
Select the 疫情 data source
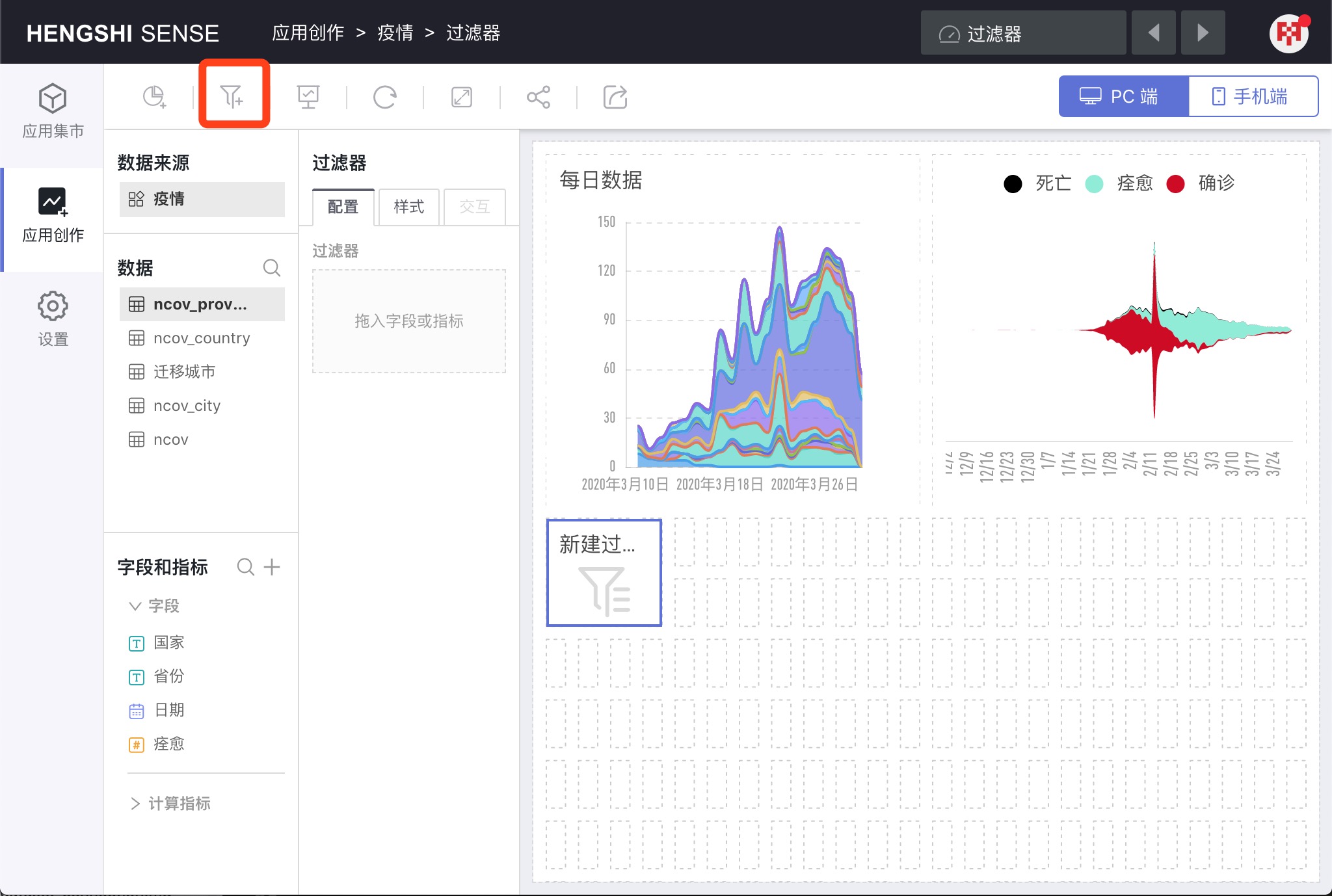pos(202,199)
